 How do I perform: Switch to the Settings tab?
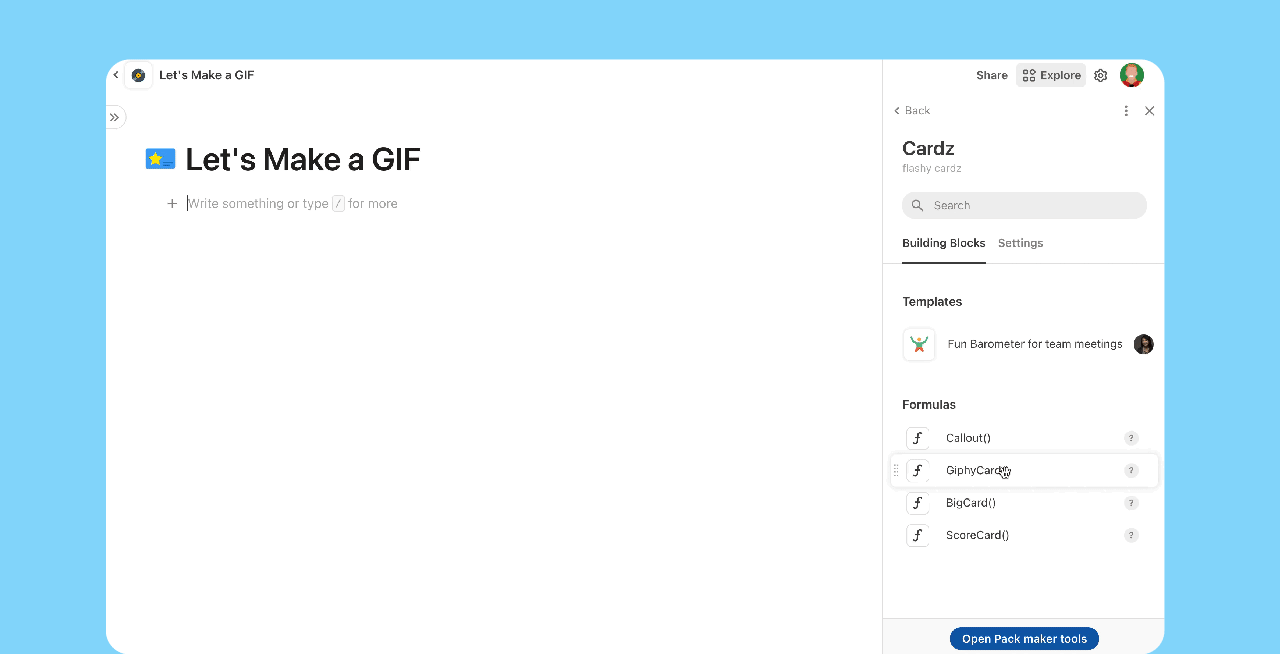point(1020,243)
